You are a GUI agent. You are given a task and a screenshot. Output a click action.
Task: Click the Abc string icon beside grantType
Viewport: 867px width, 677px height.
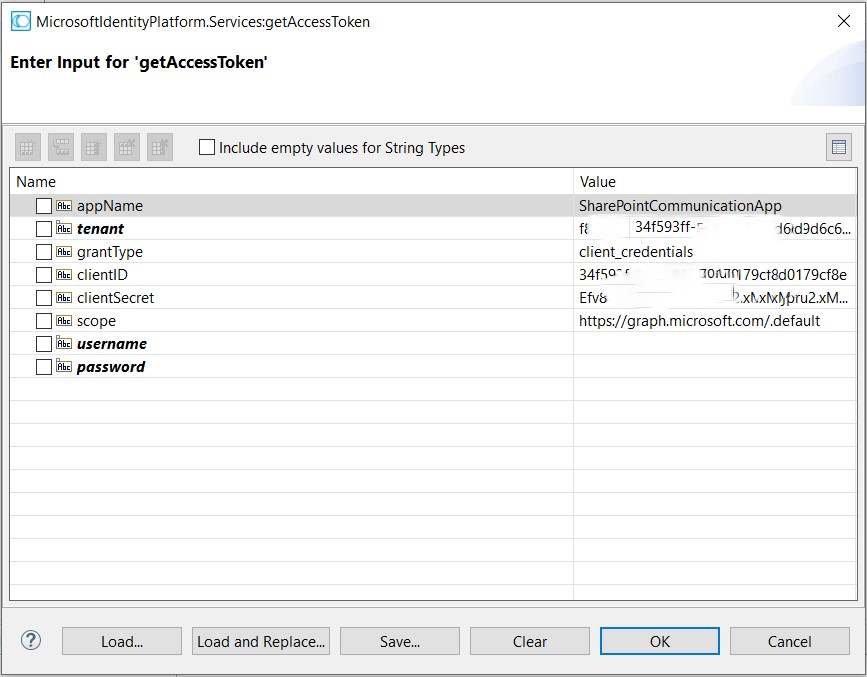pyautogui.click(x=64, y=252)
